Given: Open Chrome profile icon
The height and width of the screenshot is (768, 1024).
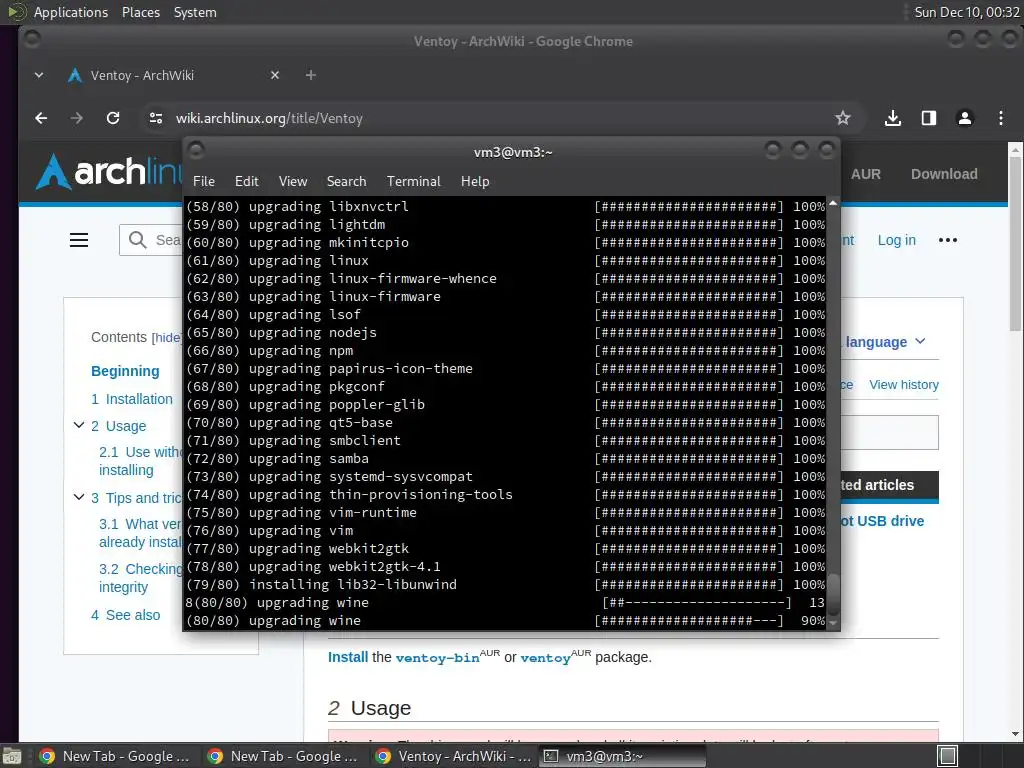Looking at the screenshot, I should tap(965, 118).
